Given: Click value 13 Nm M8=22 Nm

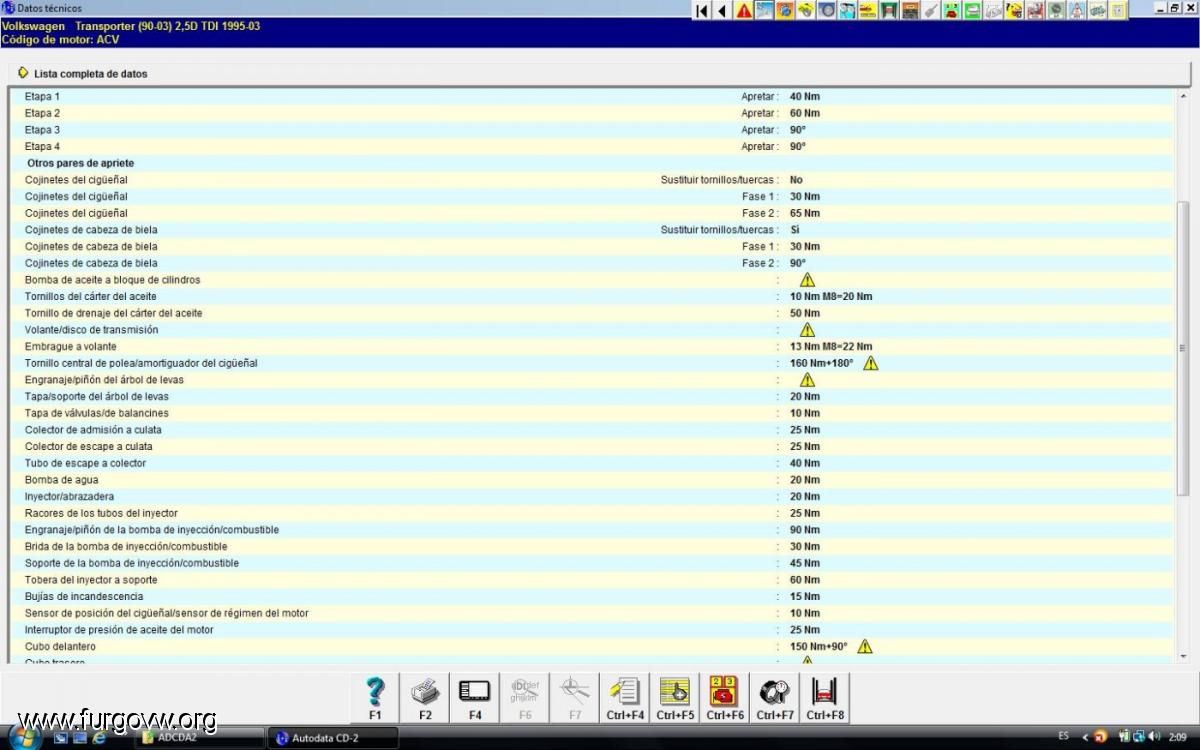Looking at the screenshot, I should (x=830, y=346).
